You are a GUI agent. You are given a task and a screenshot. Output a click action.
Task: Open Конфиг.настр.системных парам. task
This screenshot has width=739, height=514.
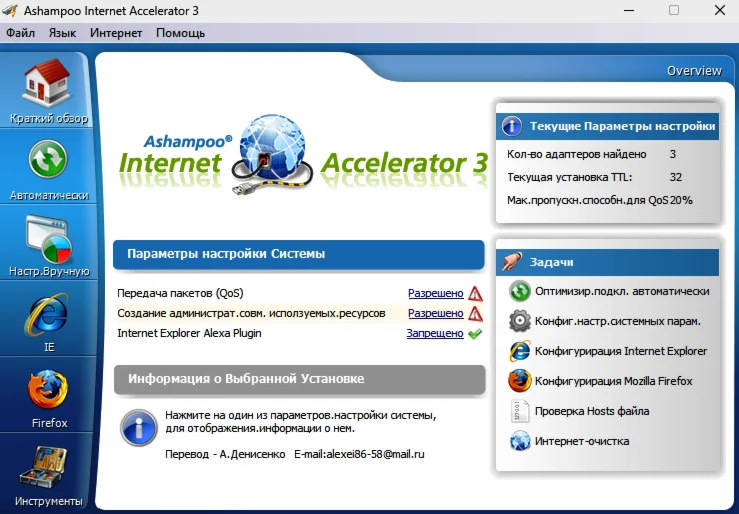click(x=618, y=321)
